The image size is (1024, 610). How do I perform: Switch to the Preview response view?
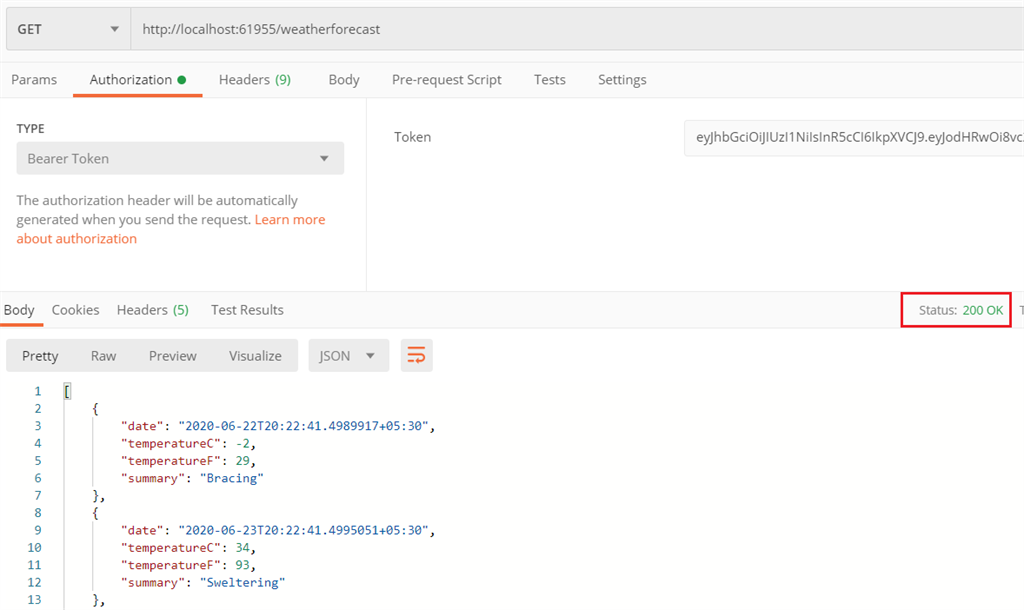[172, 355]
